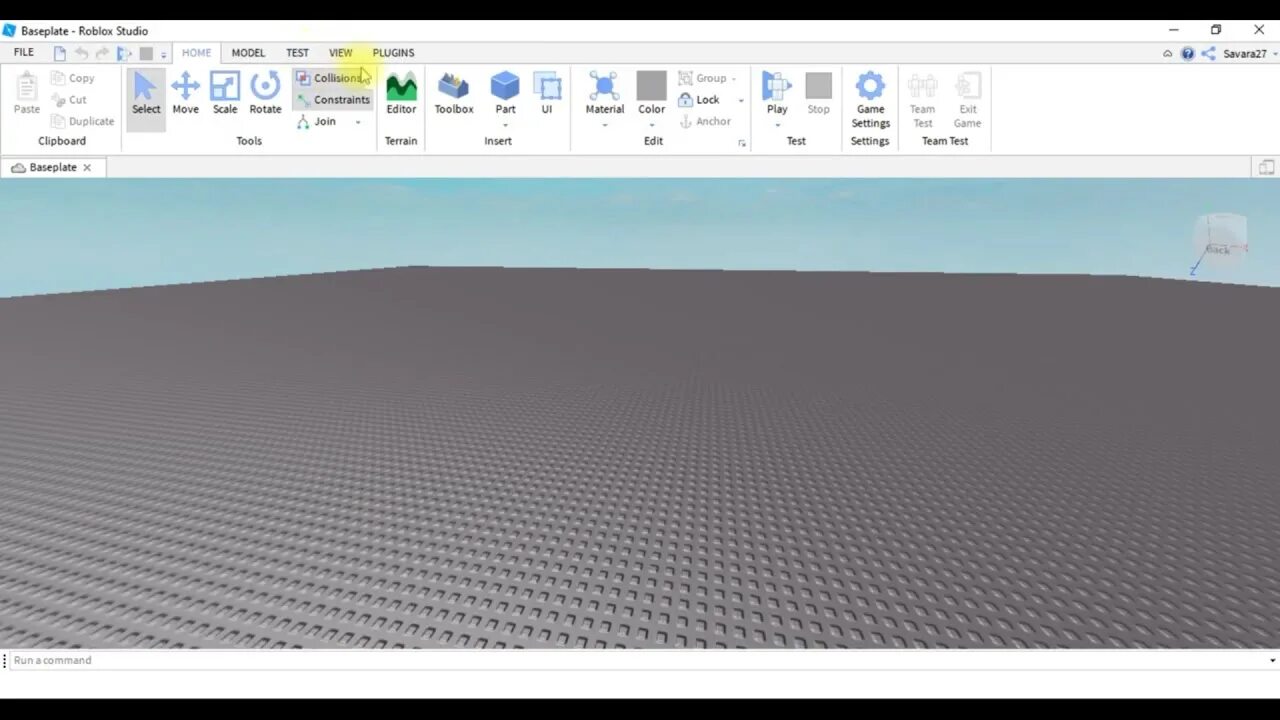Viewport: 1280px width, 720px height.
Task: Activate the Select tool
Action: tap(146, 95)
